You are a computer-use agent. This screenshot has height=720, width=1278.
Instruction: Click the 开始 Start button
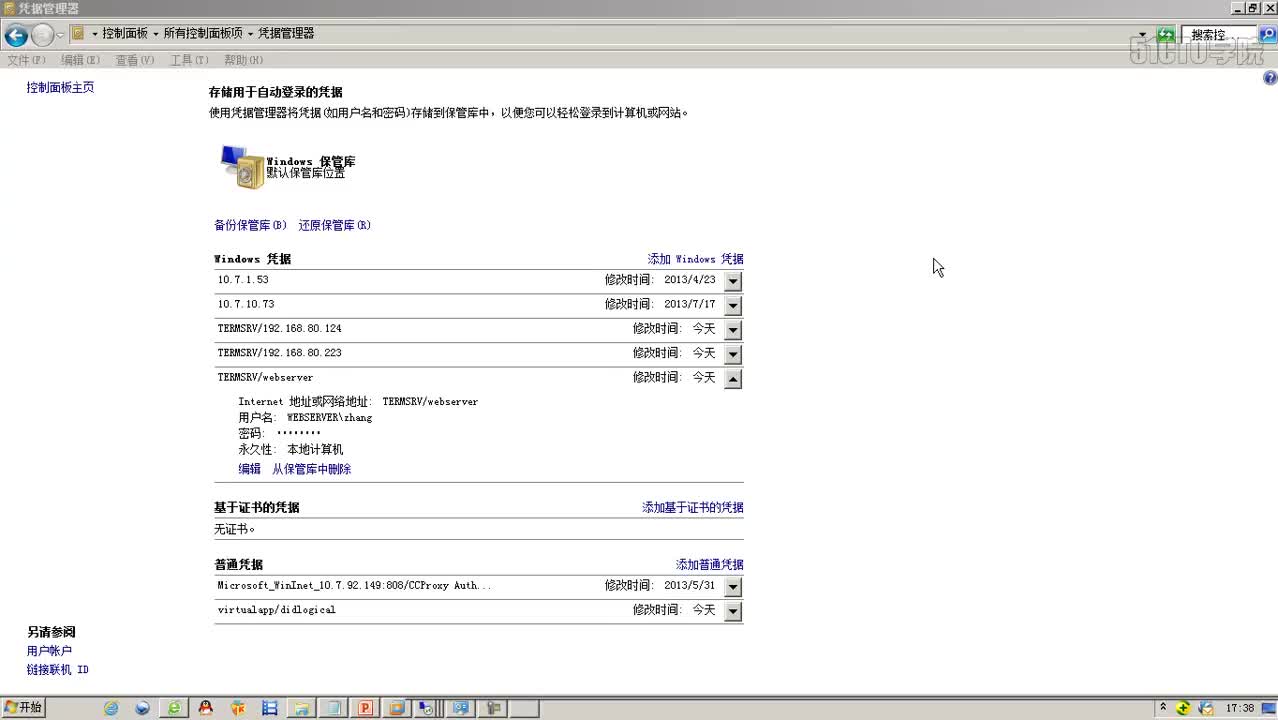23,708
